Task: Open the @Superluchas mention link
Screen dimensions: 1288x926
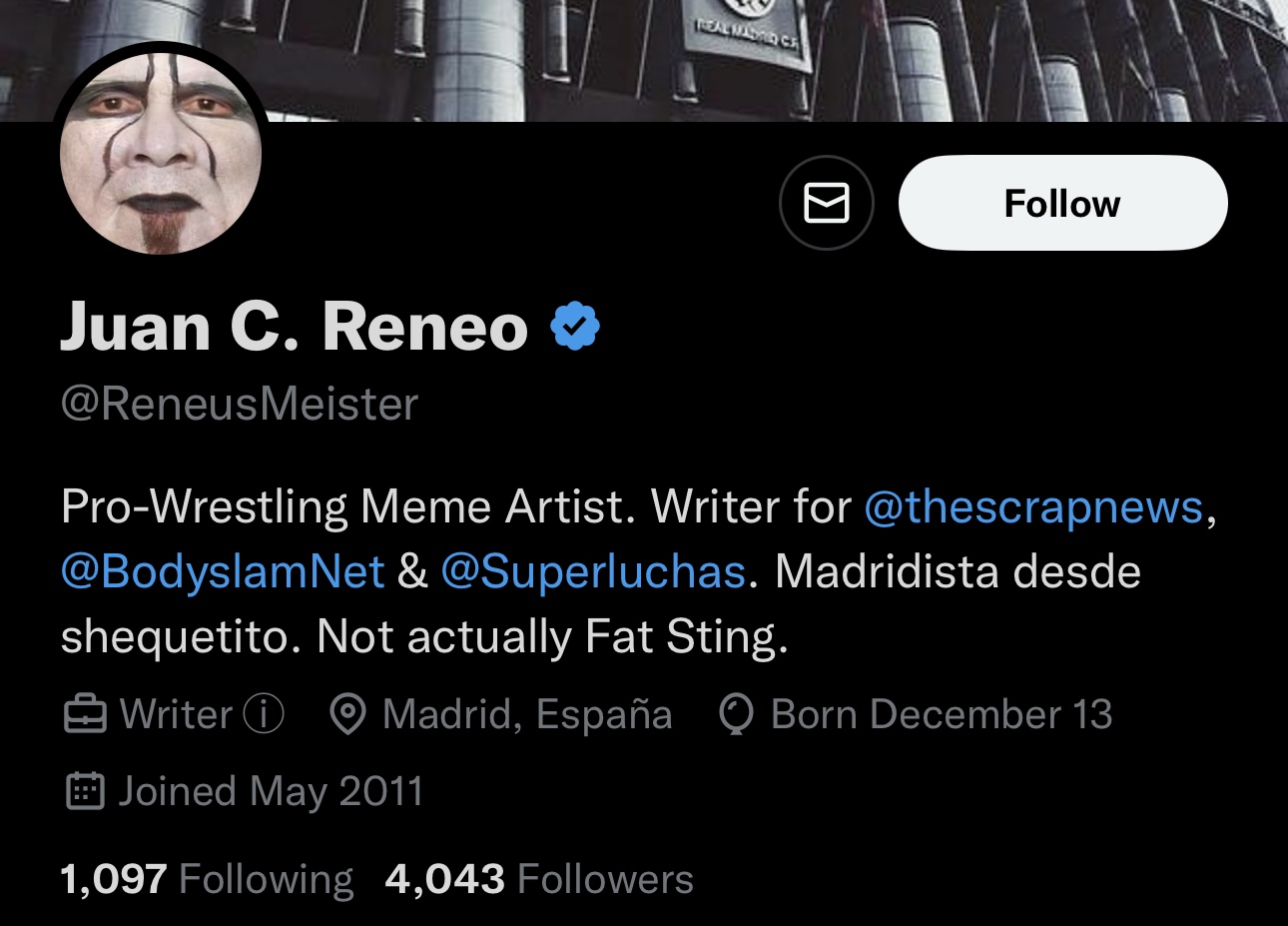Action: pyautogui.click(x=593, y=571)
